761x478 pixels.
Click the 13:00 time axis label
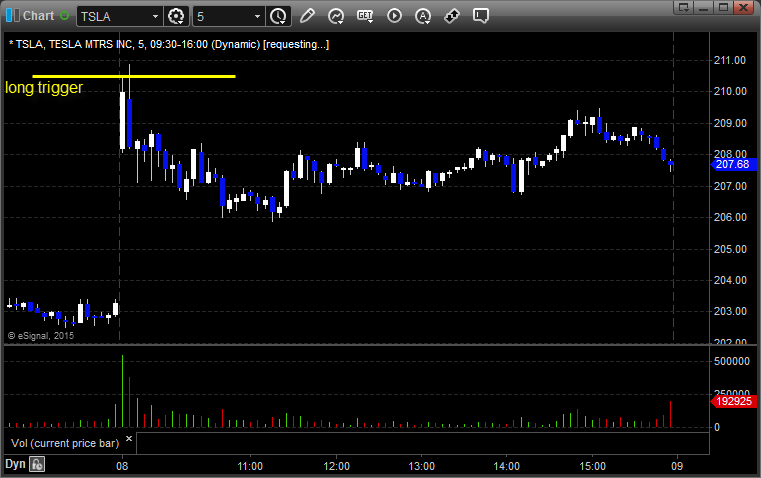(x=421, y=466)
